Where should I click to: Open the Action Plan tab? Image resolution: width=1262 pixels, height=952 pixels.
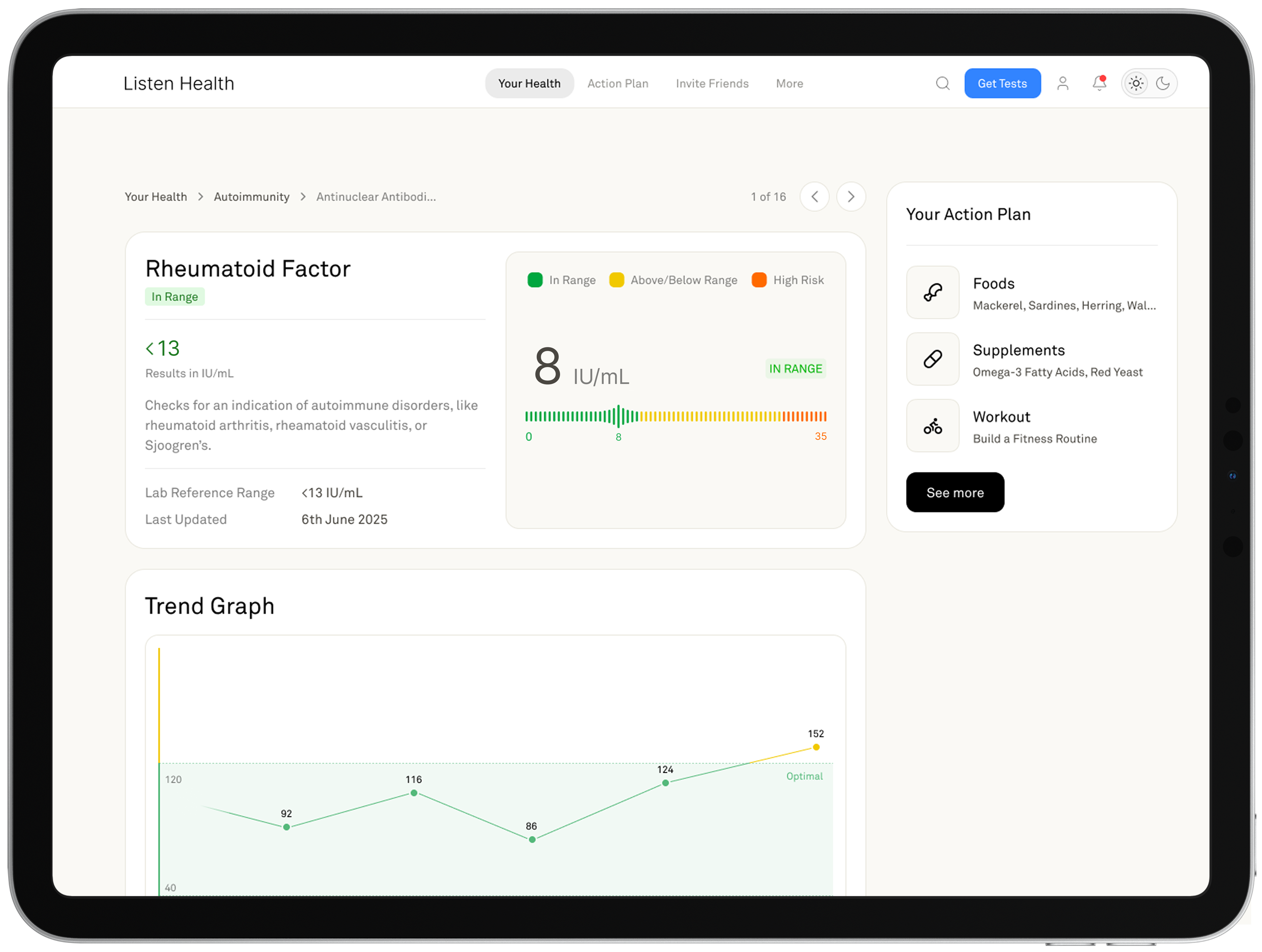617,83
